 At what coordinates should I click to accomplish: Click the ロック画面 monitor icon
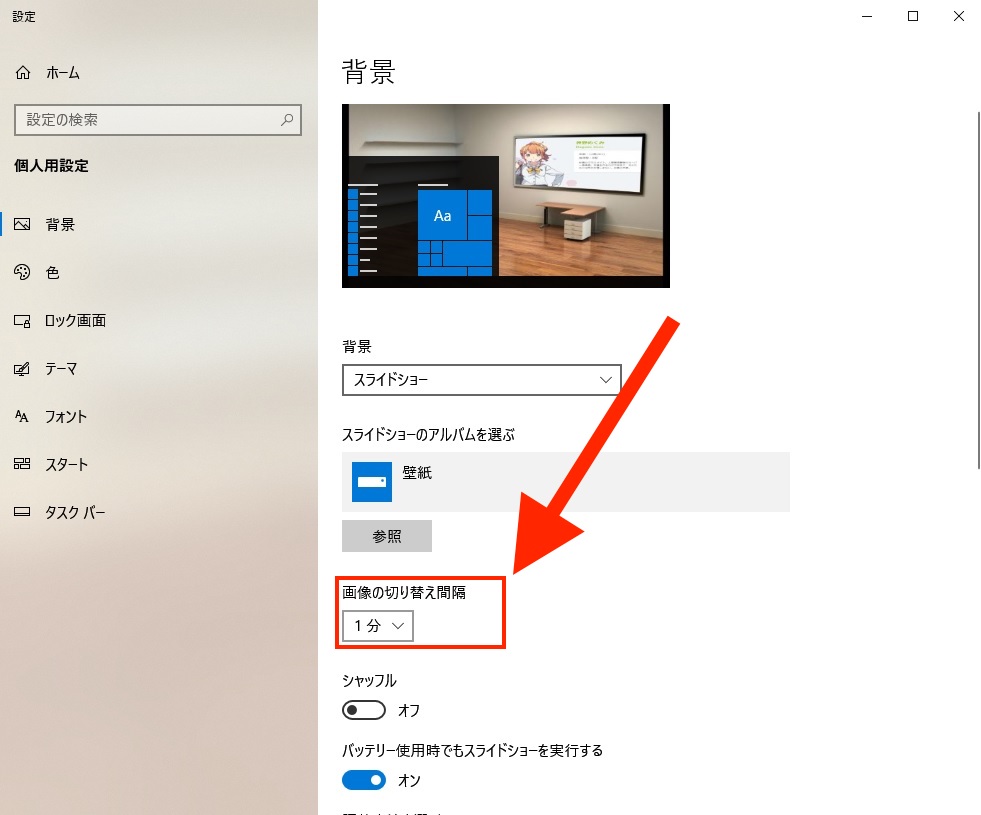pos(23,321)
